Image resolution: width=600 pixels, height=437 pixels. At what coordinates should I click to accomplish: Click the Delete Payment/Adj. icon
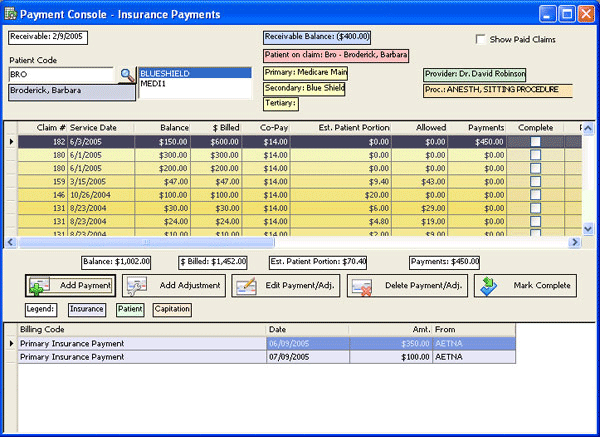coord(361,287)
